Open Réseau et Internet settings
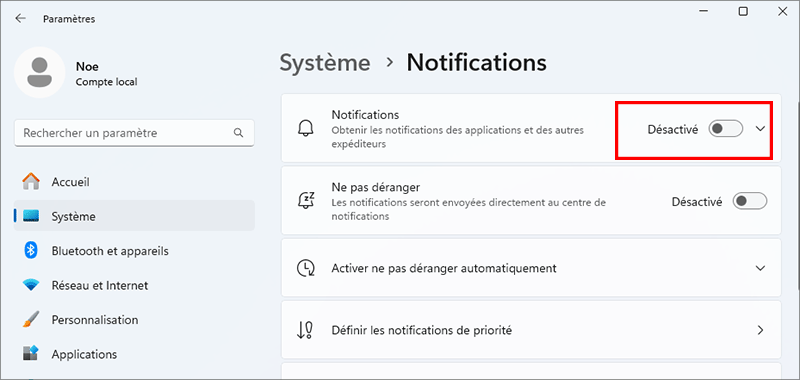This screenshot has height=380, width=800. [134, 285]
